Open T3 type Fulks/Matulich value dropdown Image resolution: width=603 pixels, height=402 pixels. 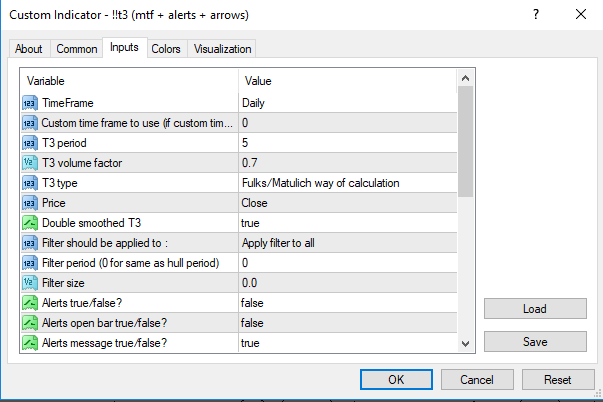click(x=347, y=183)
